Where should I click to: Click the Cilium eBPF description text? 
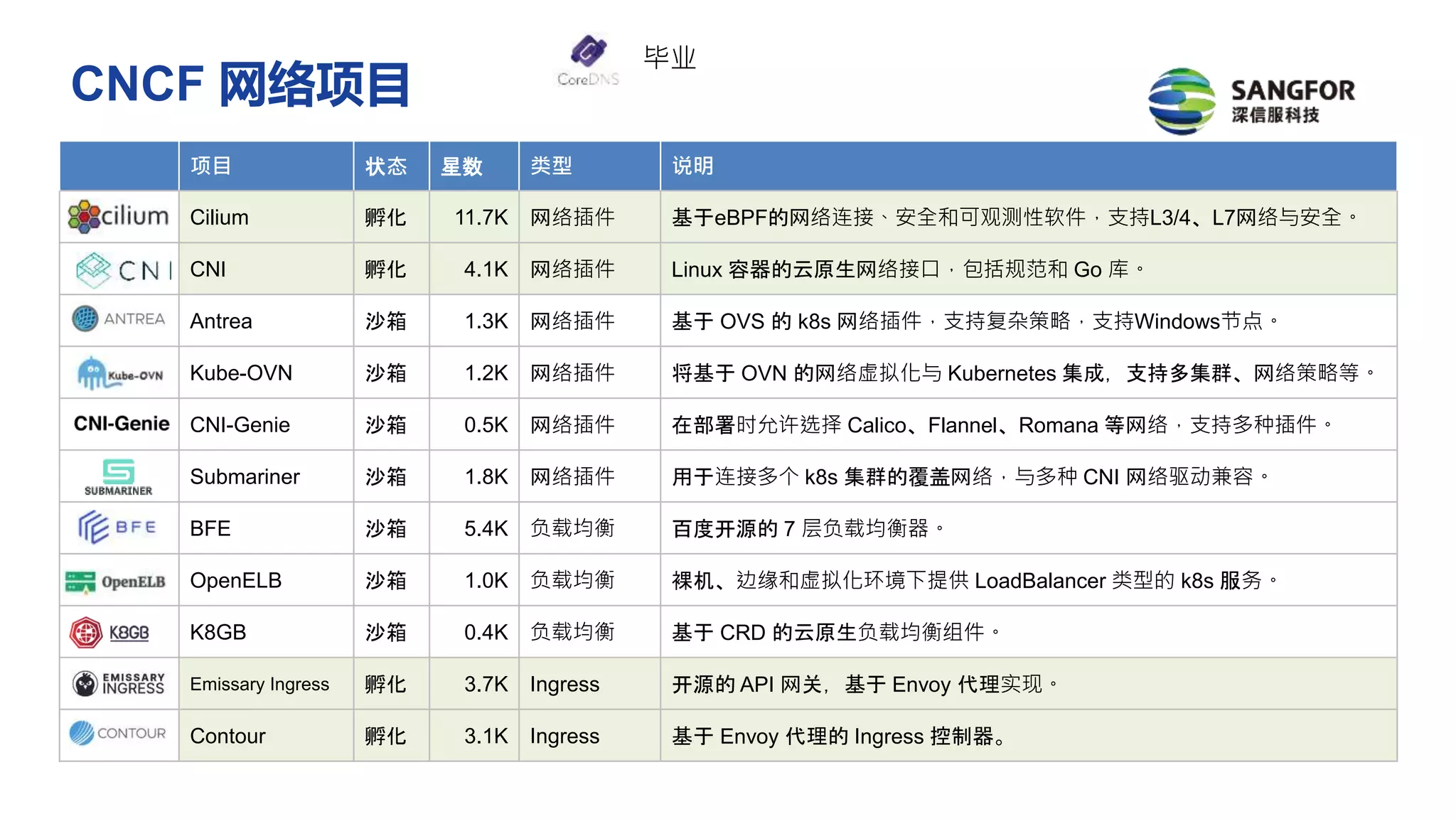pyautogui.click(x=1015, y=217)
